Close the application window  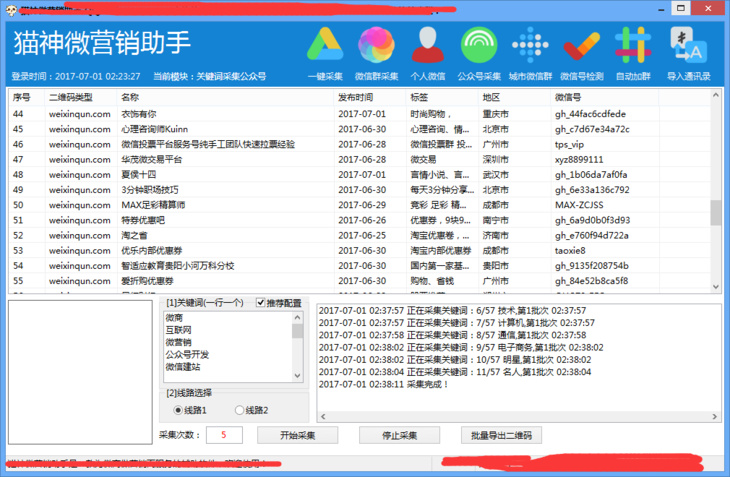708,8
